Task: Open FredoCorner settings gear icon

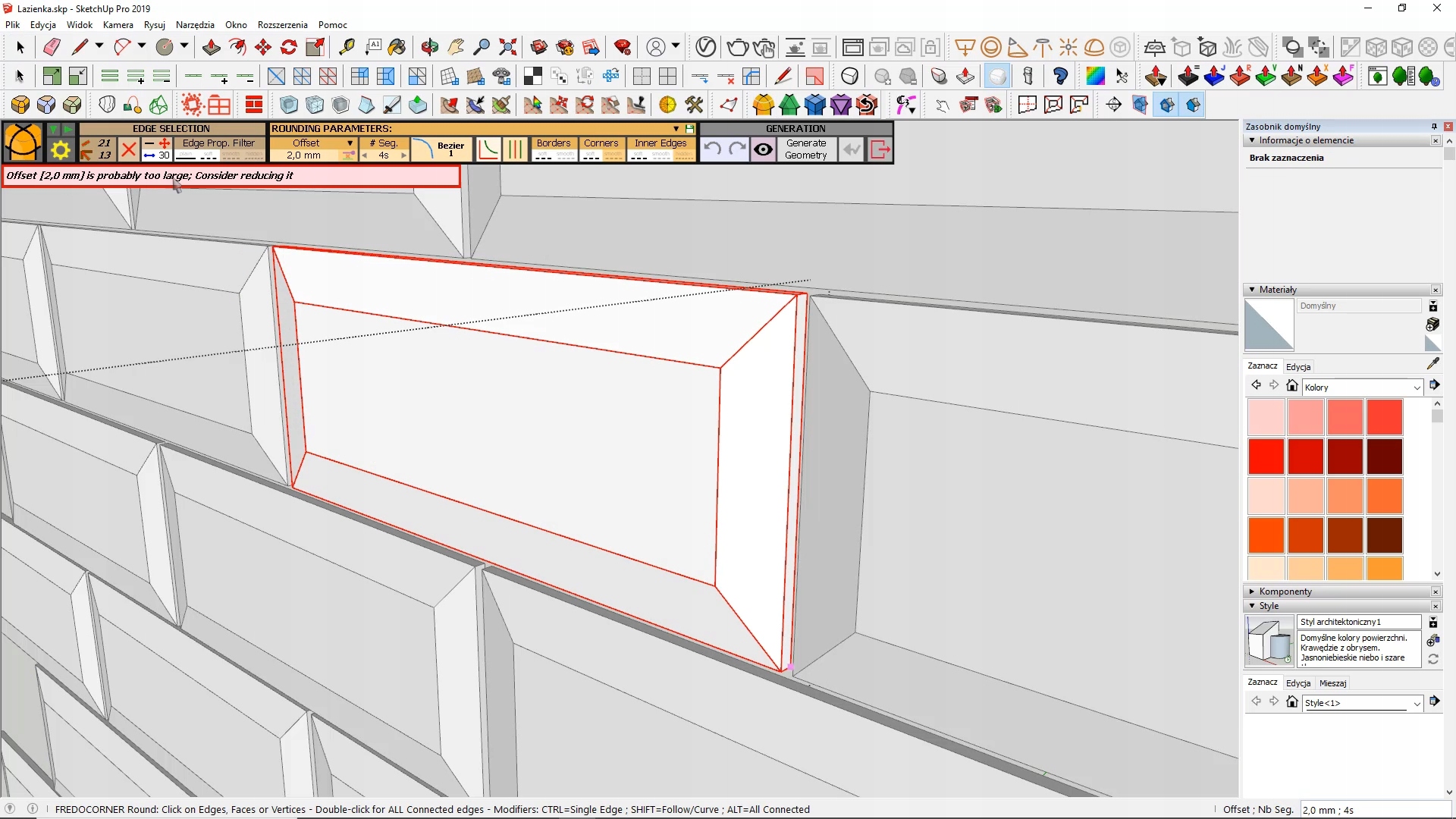Action: (60, 150)
